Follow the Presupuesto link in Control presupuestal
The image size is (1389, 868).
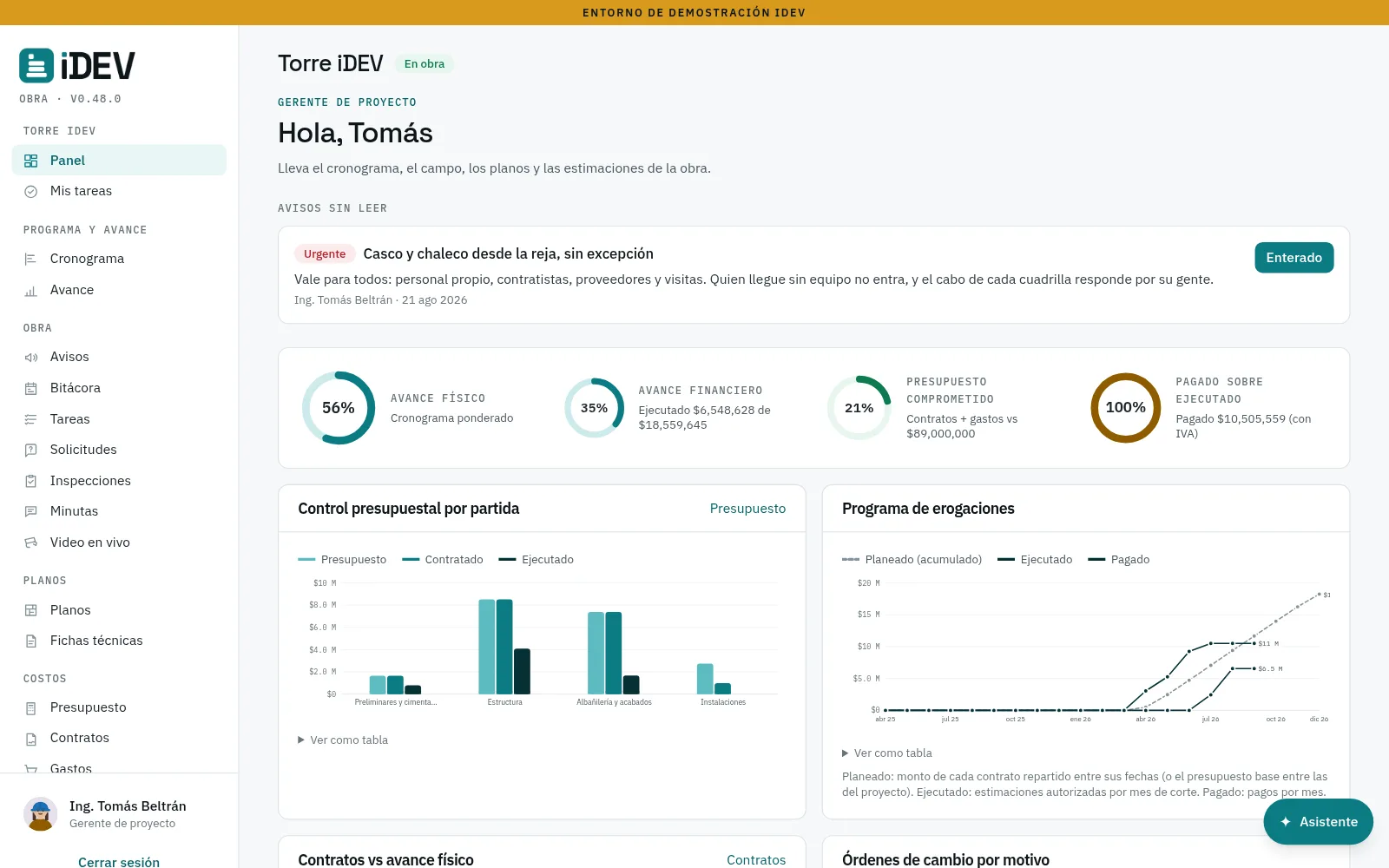click(x=747, y=509)
